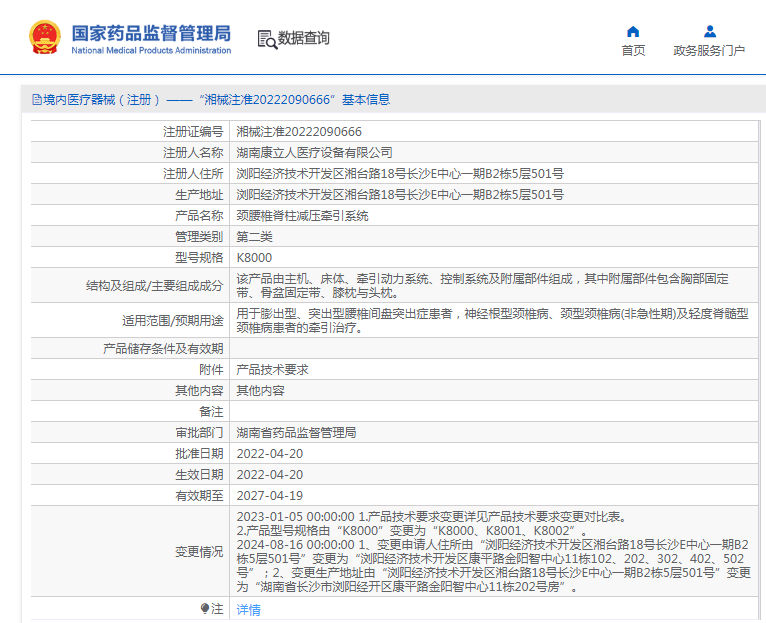Click the approving department 湖南省药品监督管理局
Viewport: 766px width, 623px height.
[x=296, y=433]
